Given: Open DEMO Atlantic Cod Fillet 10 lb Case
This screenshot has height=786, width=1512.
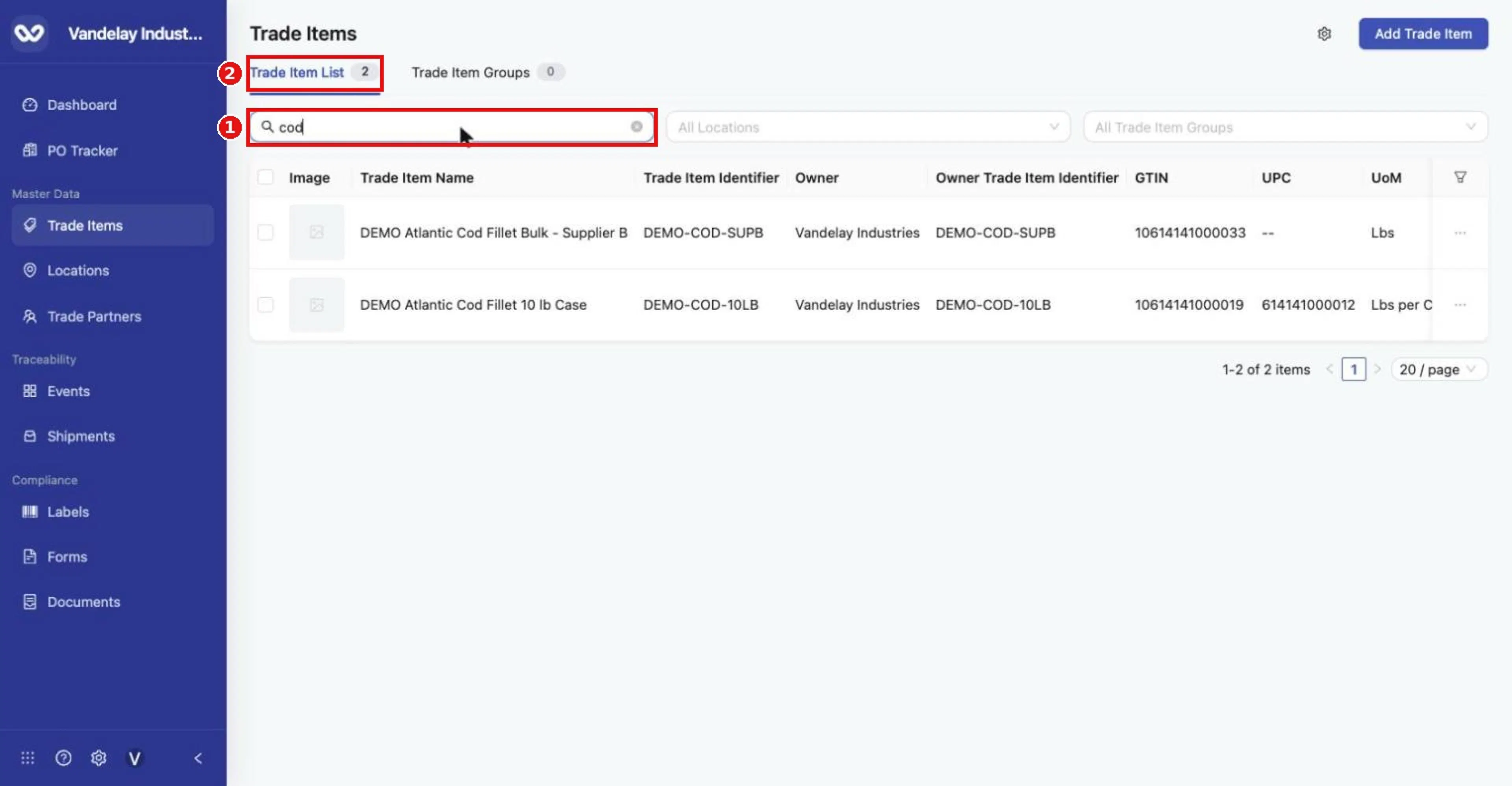Looking at the screenshot, I should pyautogui.click(x=473, y=305).
